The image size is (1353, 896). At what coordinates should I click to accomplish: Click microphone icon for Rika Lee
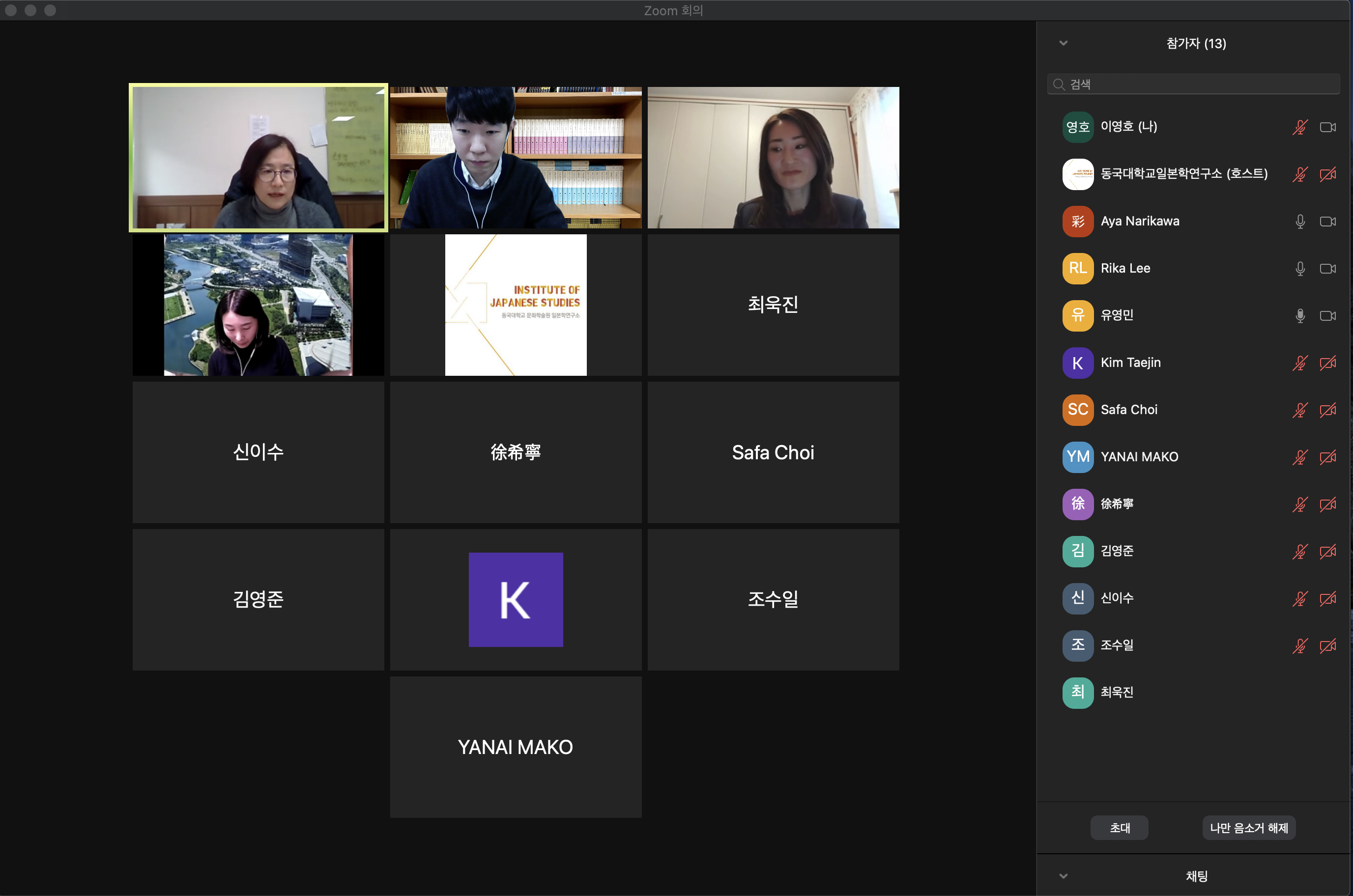(1300, 269)
